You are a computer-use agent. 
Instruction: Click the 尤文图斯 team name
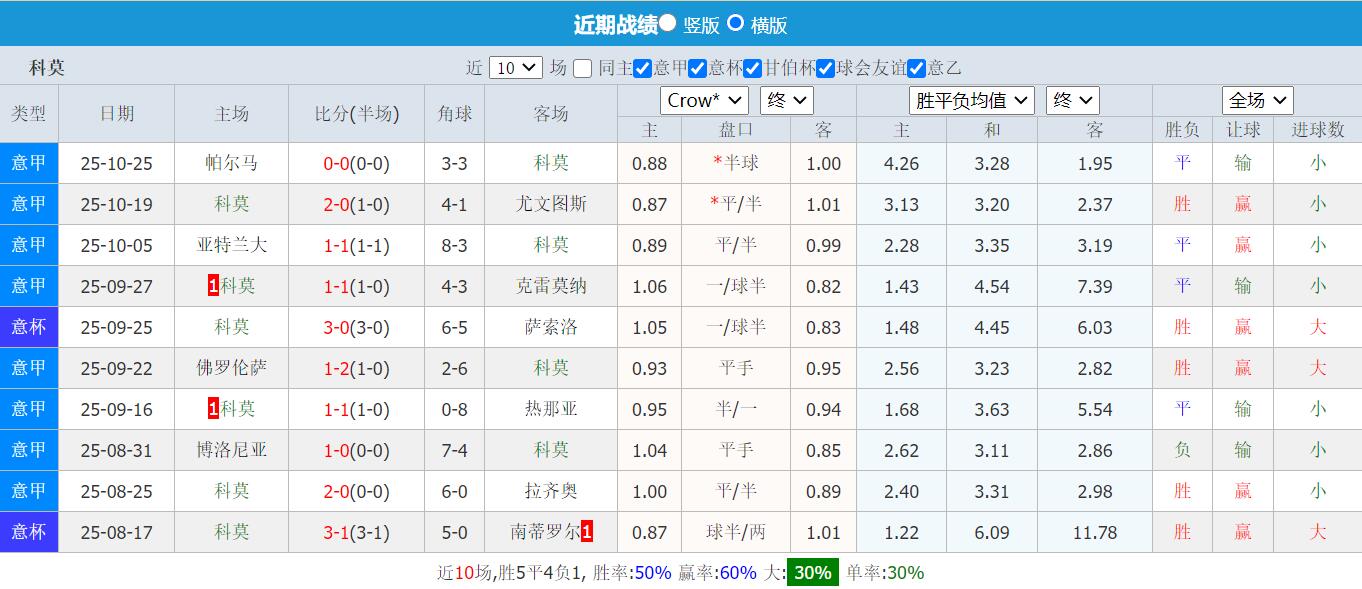[552, 204]
